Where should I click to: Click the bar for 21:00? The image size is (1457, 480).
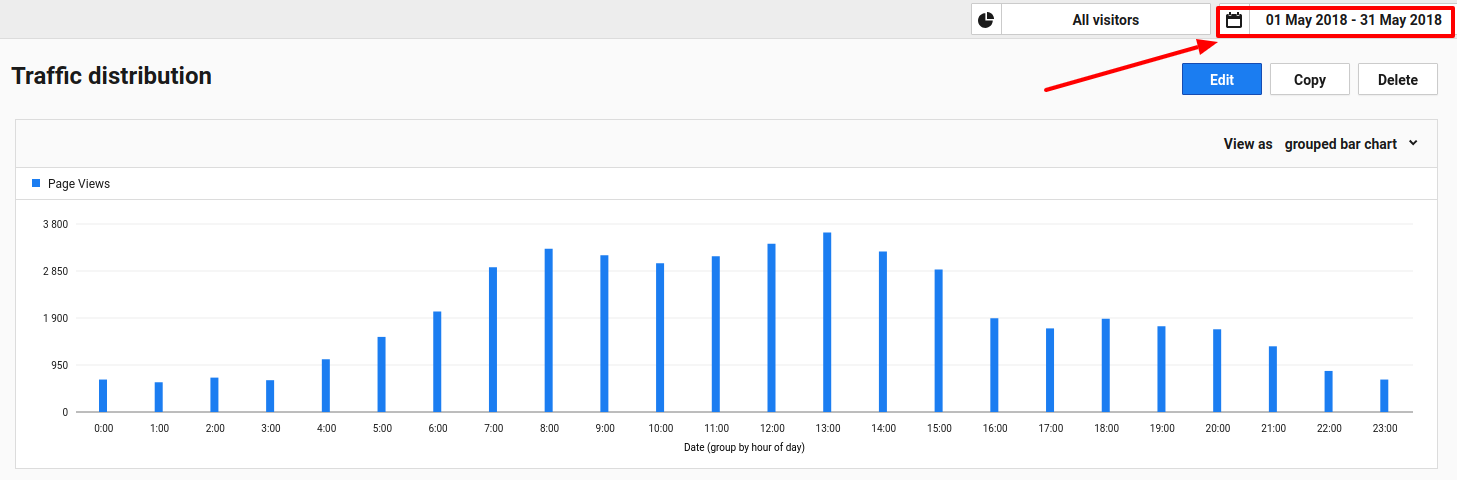1273,379
